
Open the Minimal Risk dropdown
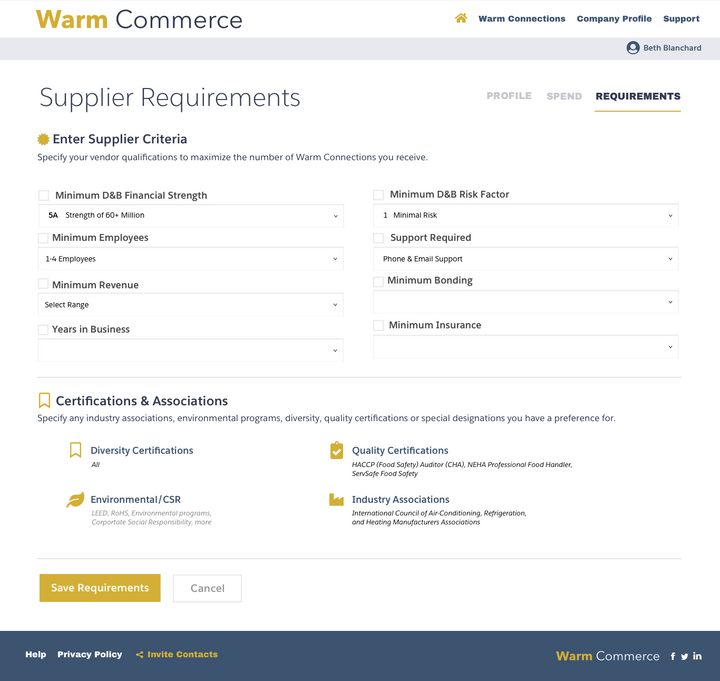526,215
